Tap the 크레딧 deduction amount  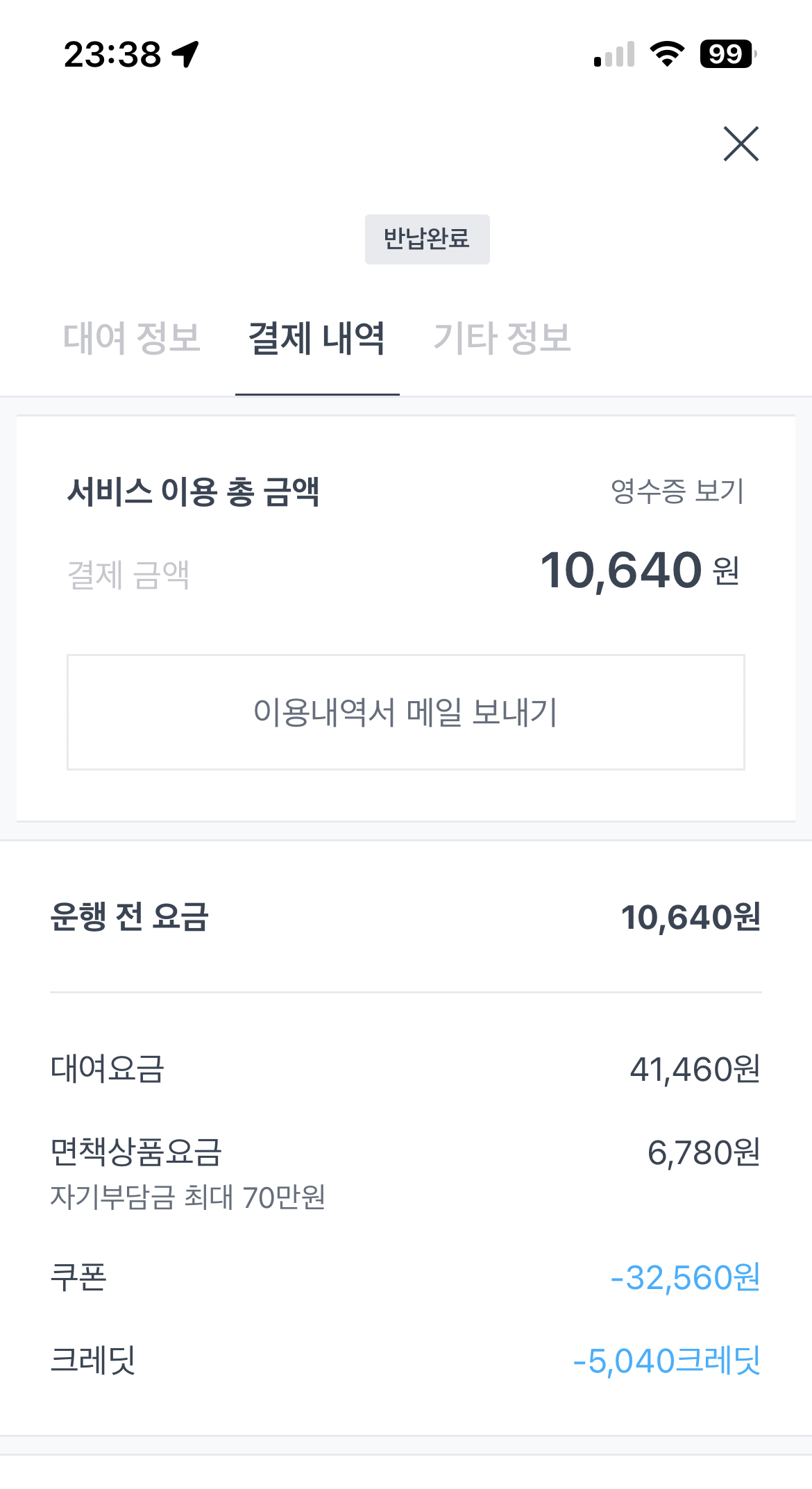coord(666,1361)
